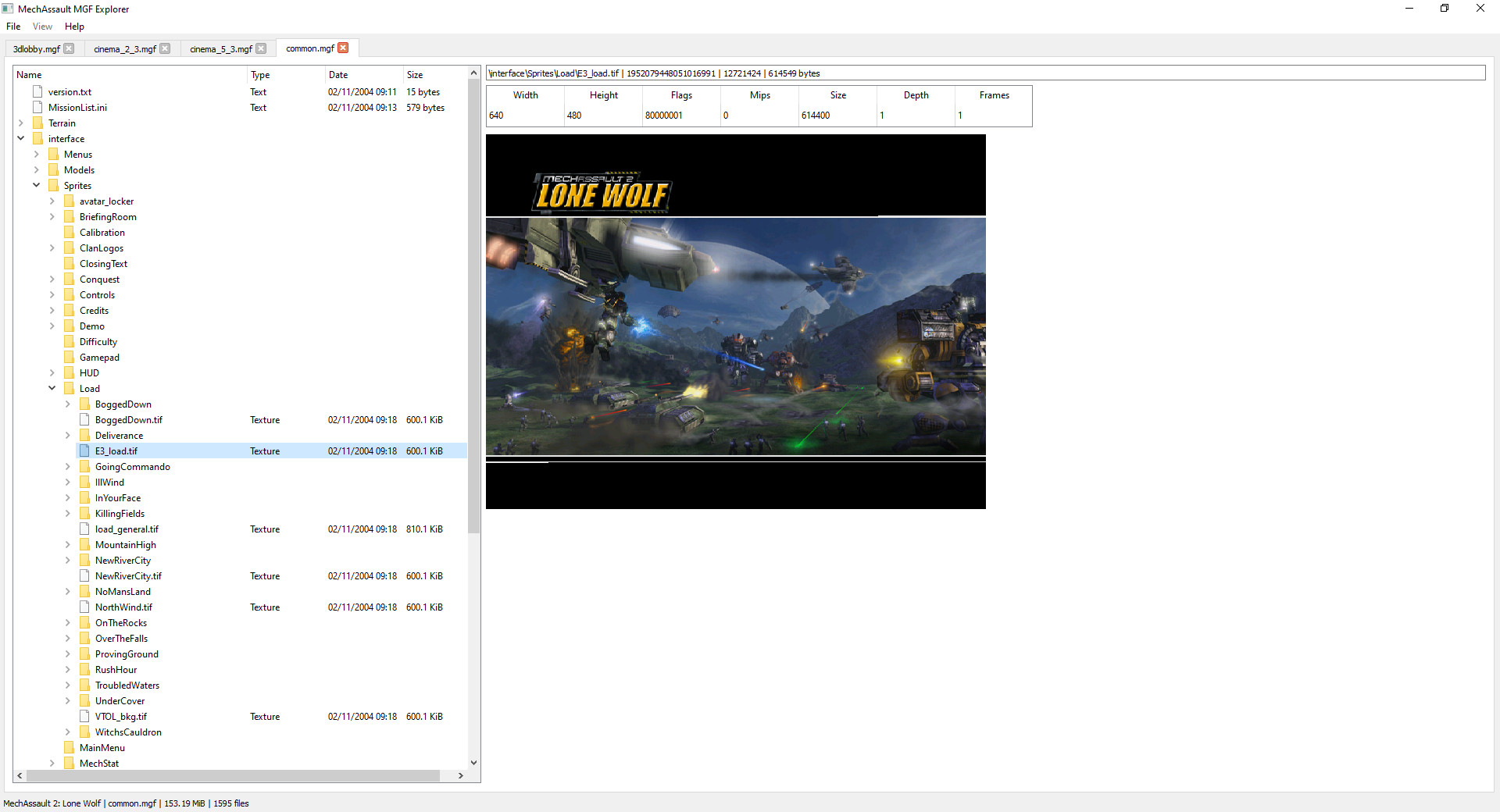1500x812 pixels.
Task: Click the Lone Wolf texture preview image
Action: (x=736, y=322)
